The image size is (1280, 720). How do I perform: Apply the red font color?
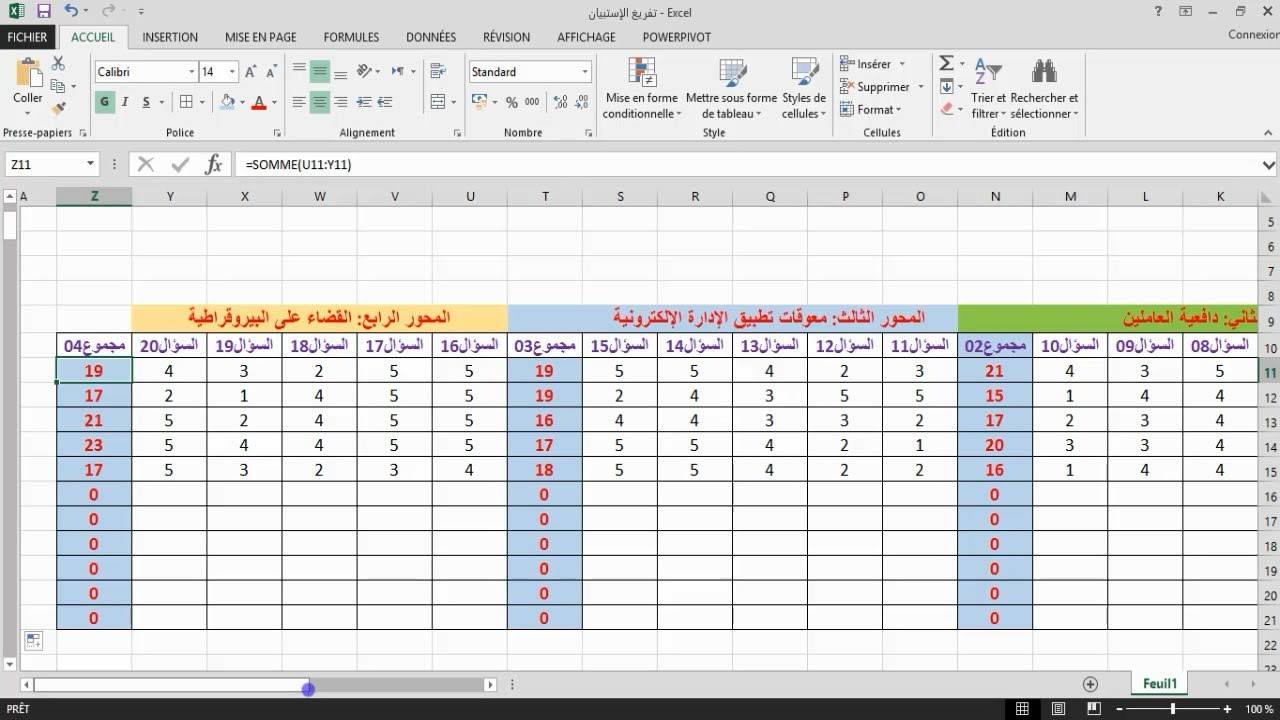click(x=259, y=102)
